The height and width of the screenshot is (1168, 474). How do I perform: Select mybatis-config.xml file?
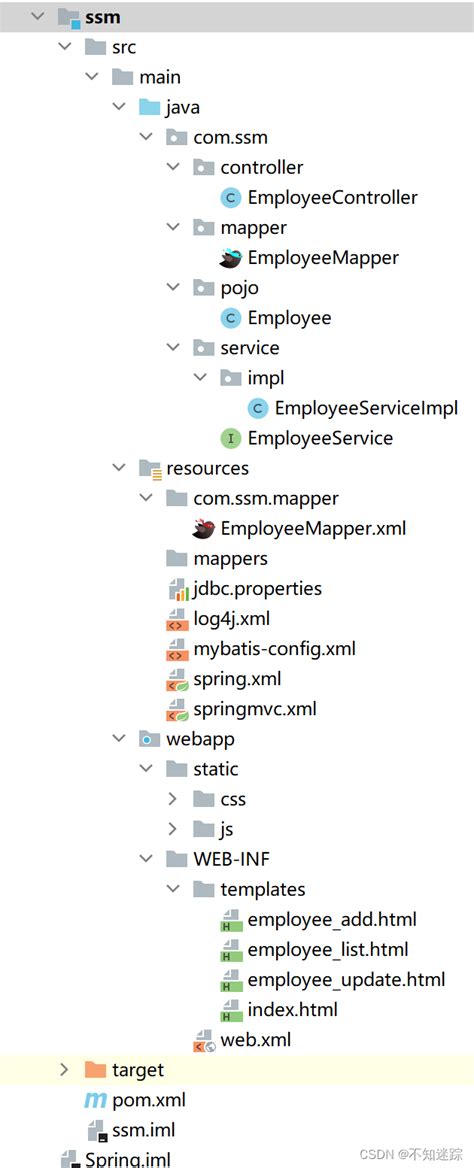point(274,649)
